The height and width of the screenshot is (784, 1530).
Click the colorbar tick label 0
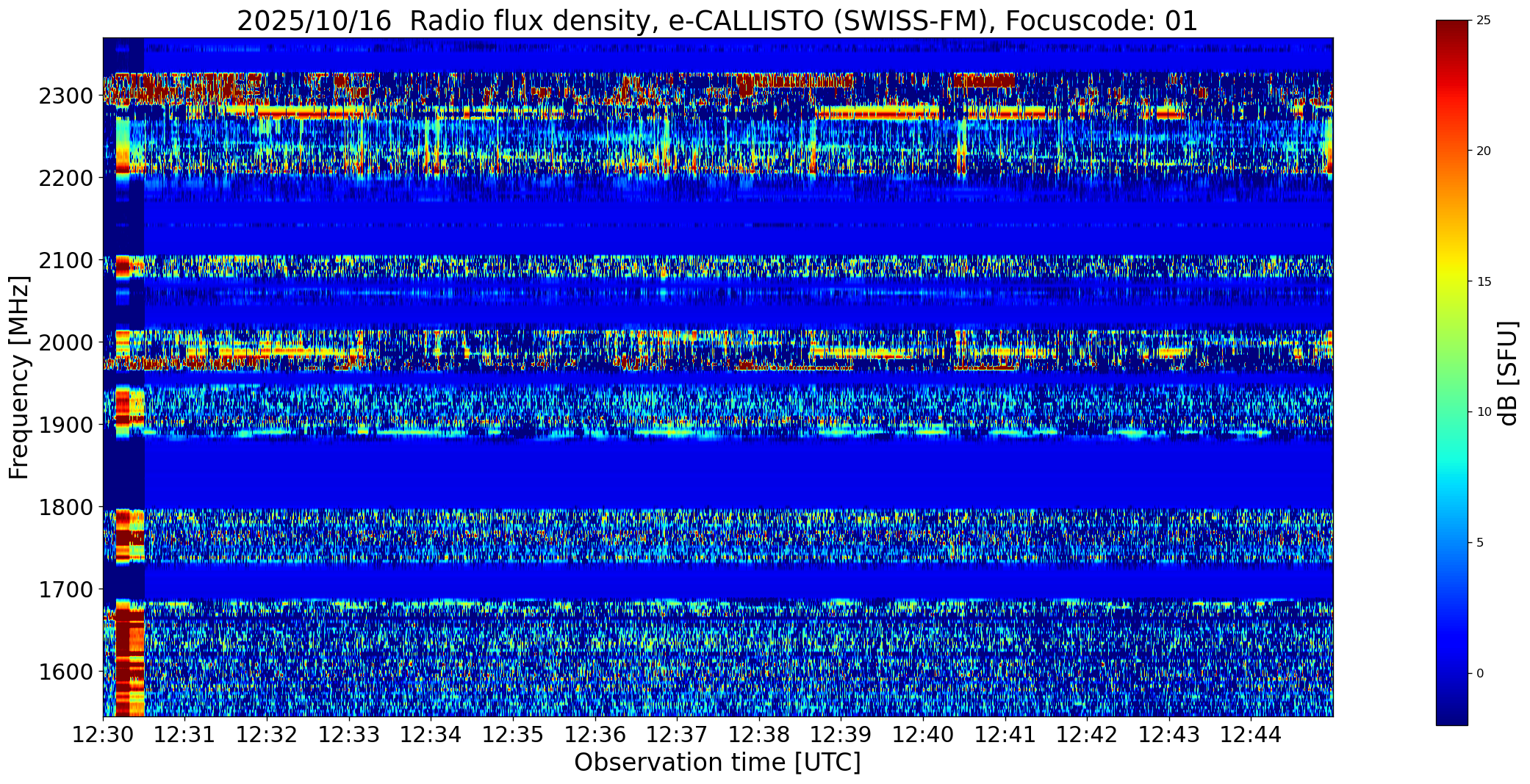click(1480, 674)
